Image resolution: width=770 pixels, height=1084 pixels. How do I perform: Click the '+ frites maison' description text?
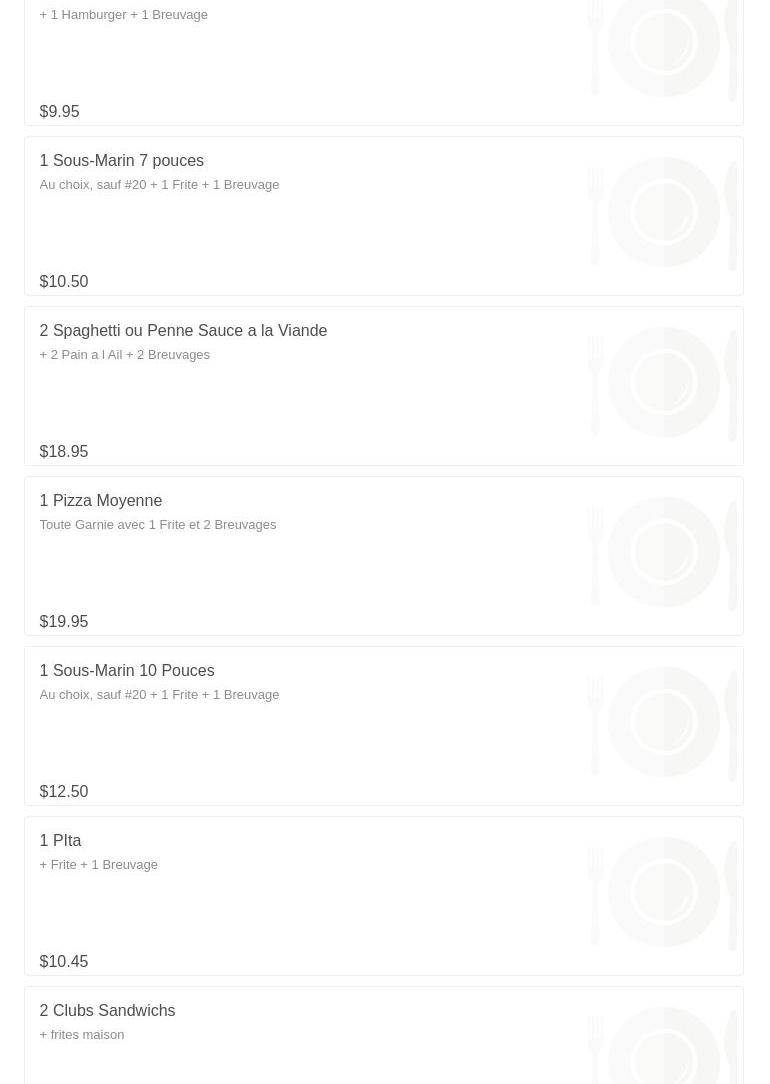pyautogui.click(x=81, y=1035)
